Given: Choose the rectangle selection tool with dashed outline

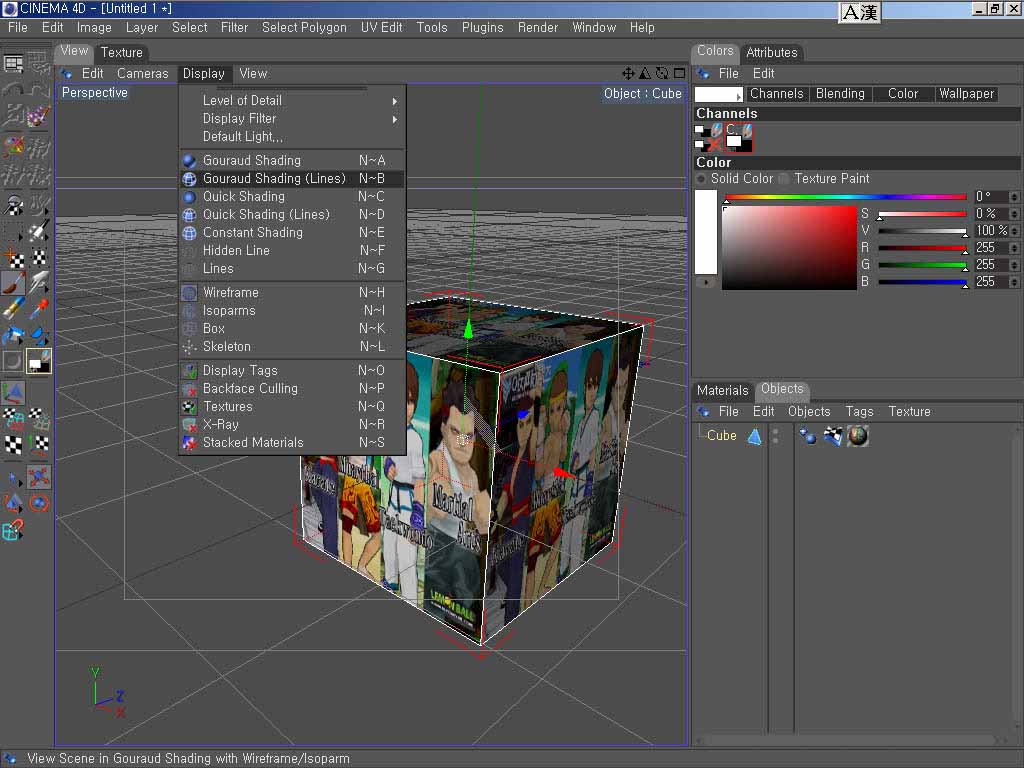Looking at the screenshot, I should pyautogui.click(x=13, y=231).
